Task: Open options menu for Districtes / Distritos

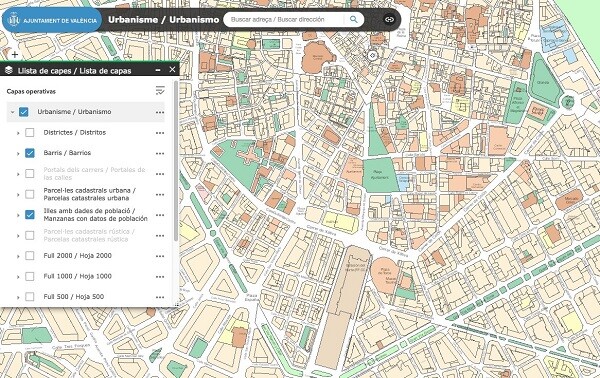Action: coord(160,133)
